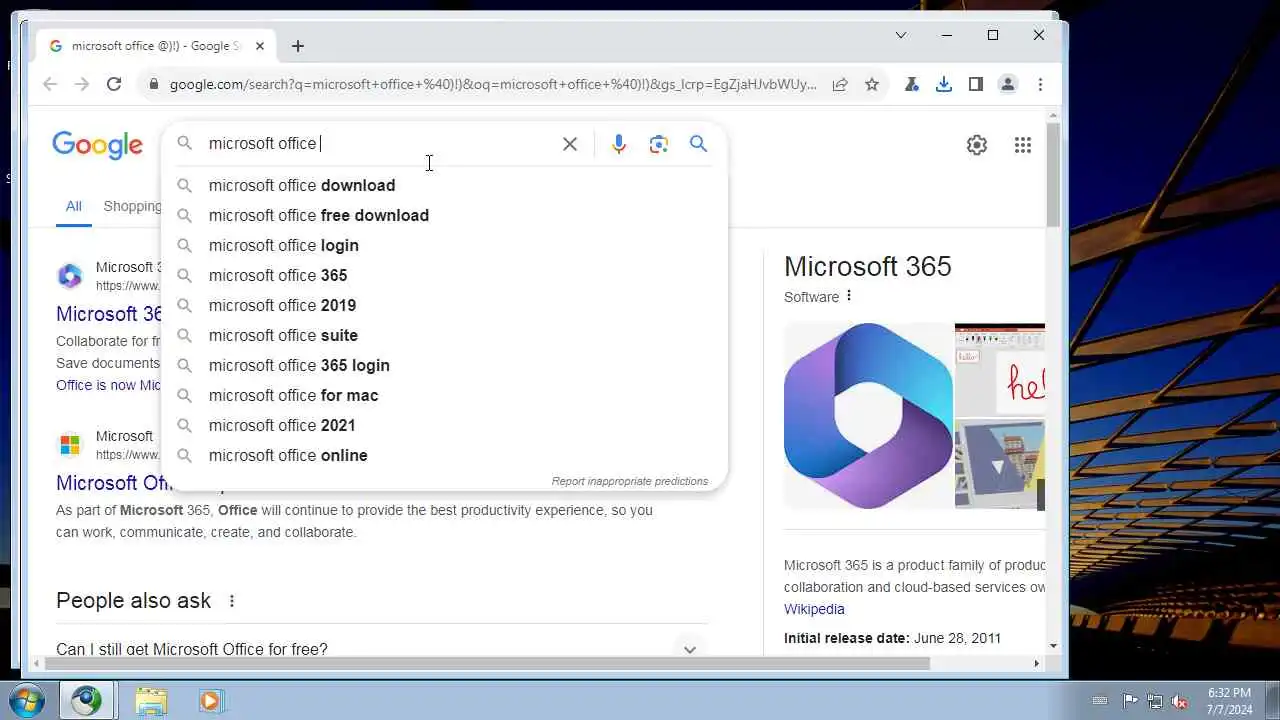Reload the page in Chrome

[114, 84]
